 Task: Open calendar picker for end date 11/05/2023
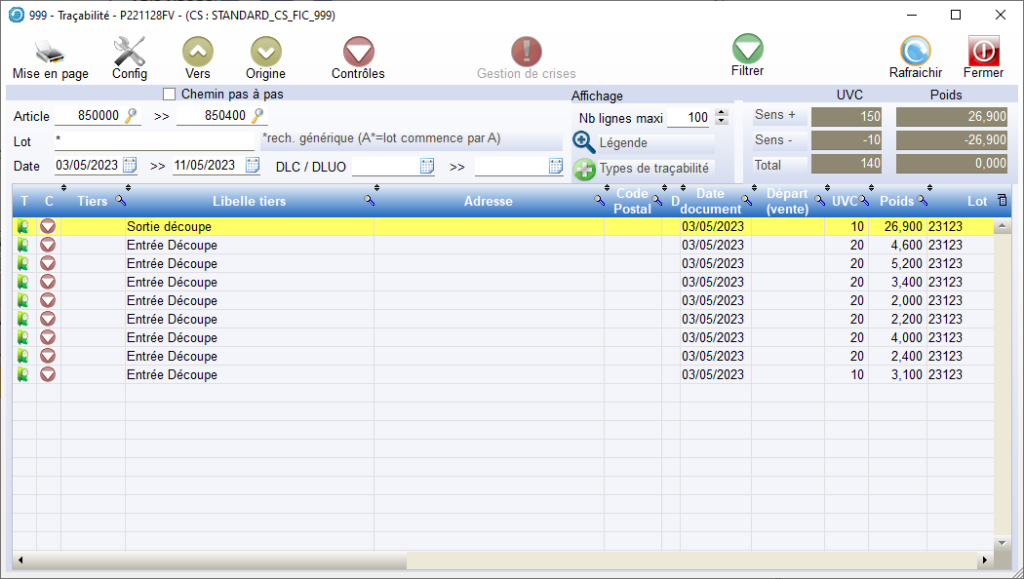pyautogui.click(x=252, y=166)
